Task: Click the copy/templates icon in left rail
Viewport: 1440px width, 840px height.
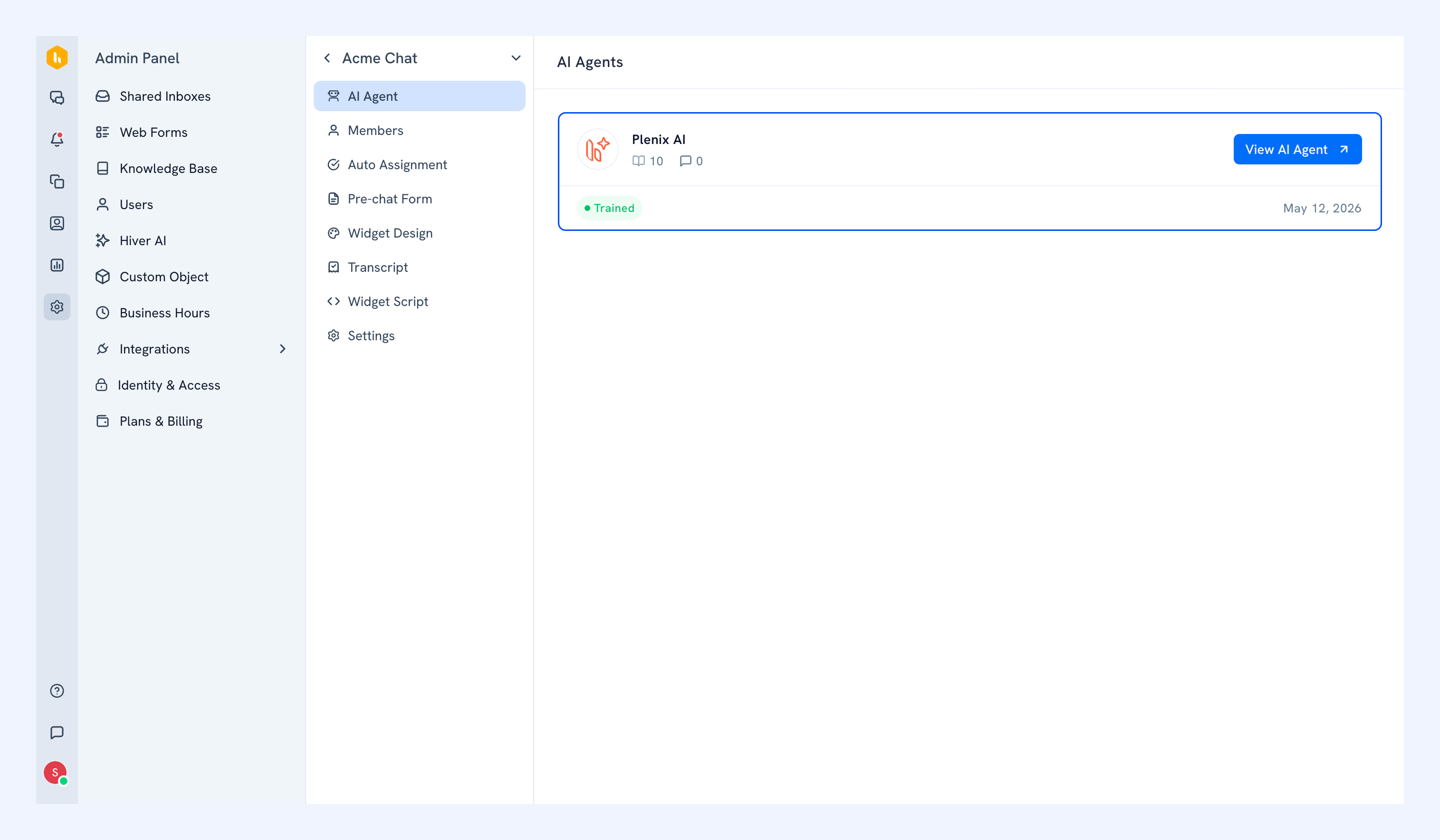Action: 57,181
